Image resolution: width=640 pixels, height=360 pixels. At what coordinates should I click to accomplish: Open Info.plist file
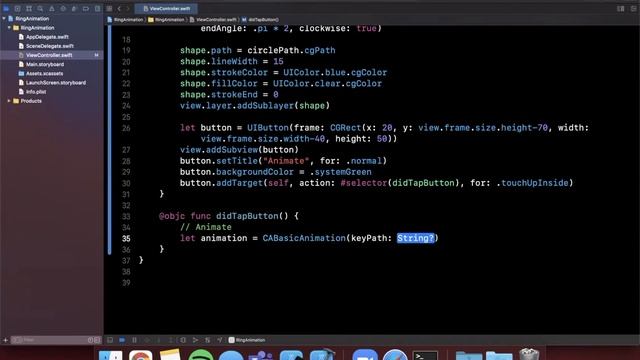(36, 92)
